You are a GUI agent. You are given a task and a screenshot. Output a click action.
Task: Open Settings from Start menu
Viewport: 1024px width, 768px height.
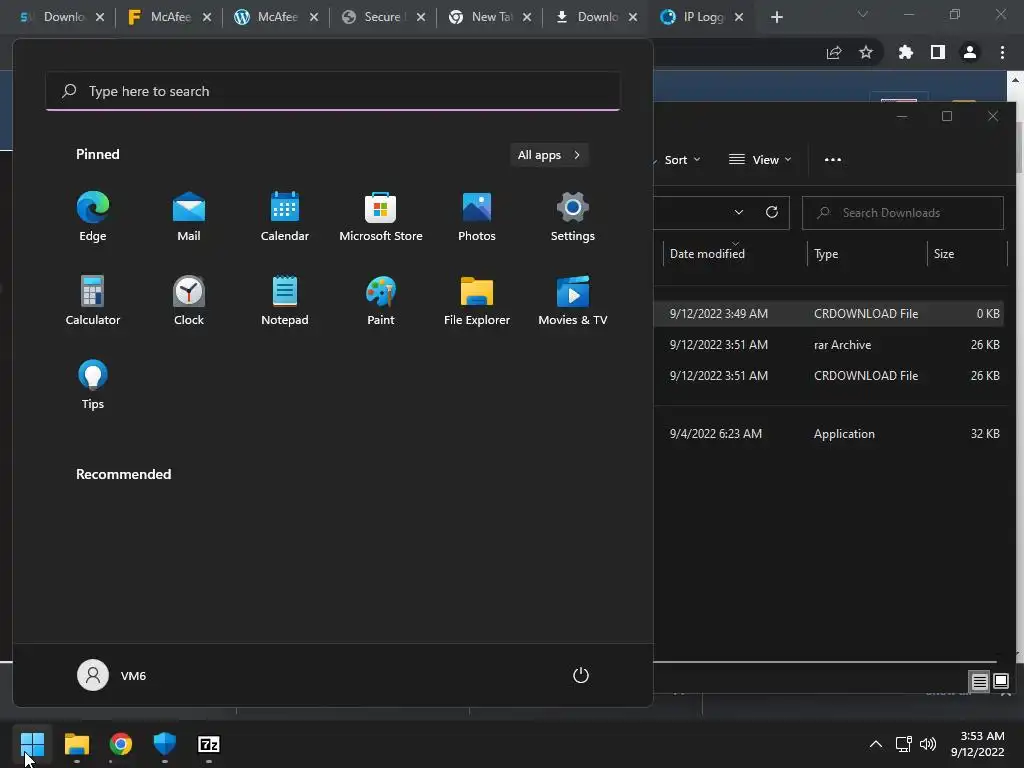click(573, 216)
